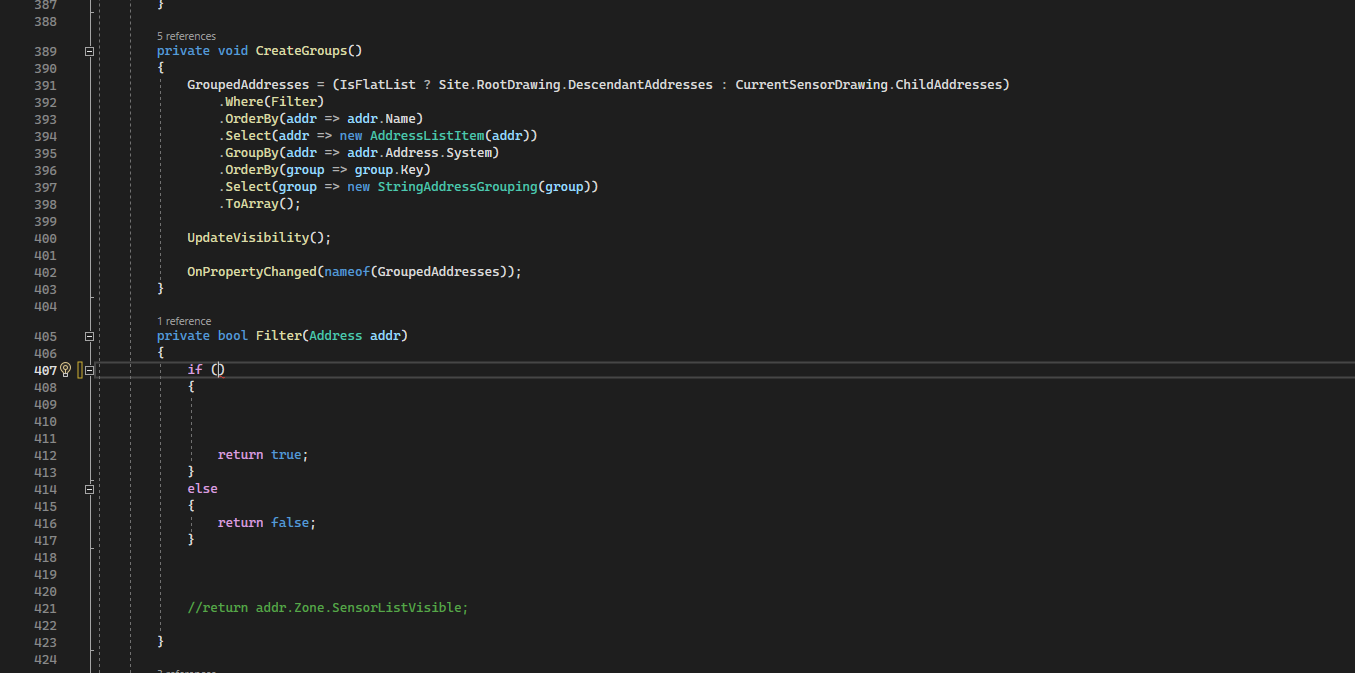Viewport: 1355px width, 673px height.
Task: Open the '1 reference' CodeLens above Filter
Action: click(x=184, y=321)
